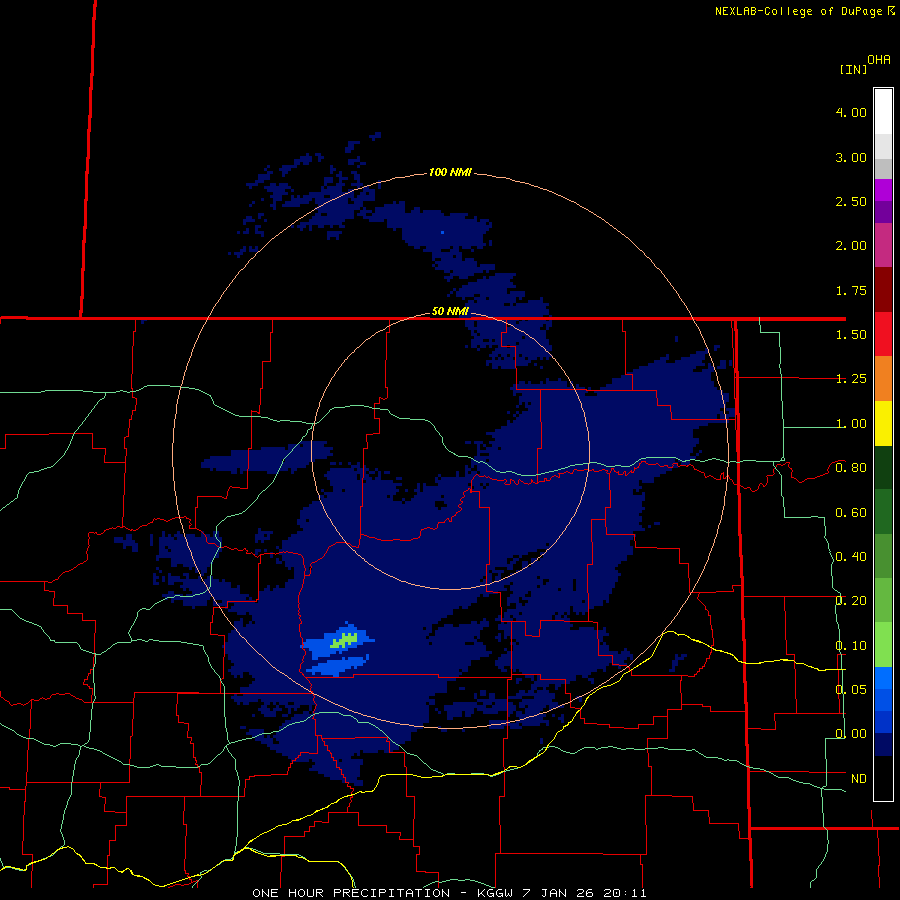Click the 0.40 legend value
The width and height of the screenshot is (900, 900).
[x=851, y=557]
